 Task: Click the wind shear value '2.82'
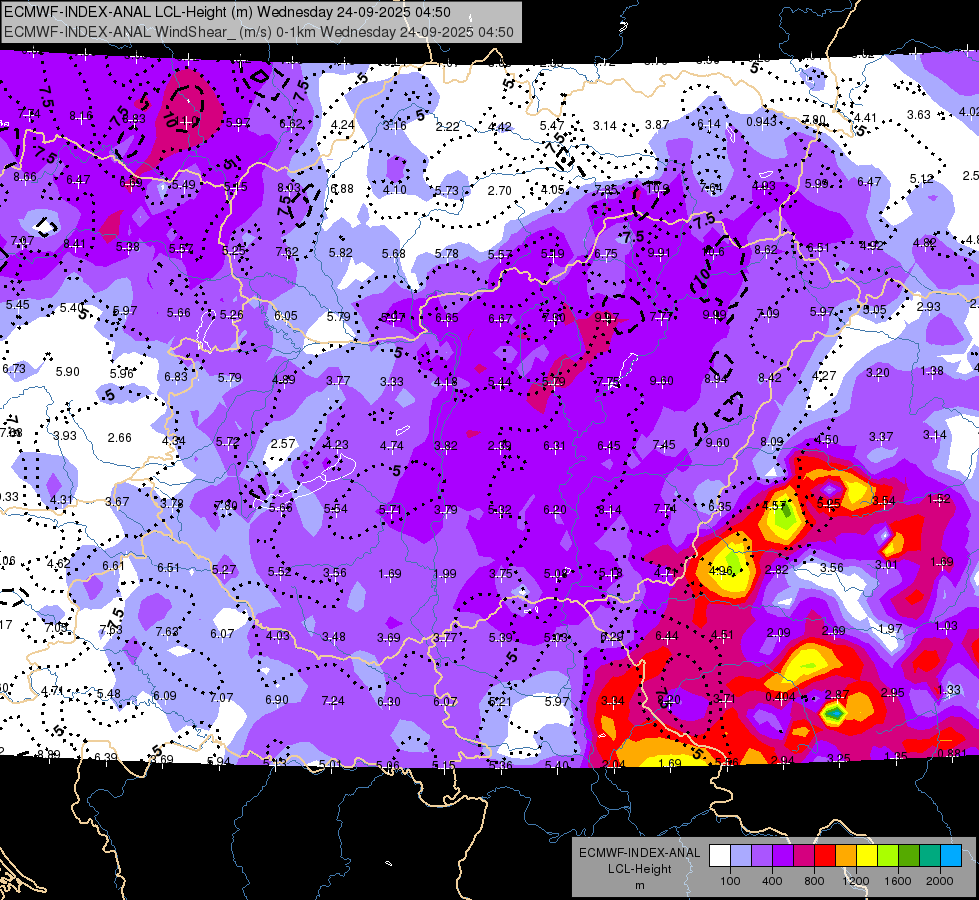tap(777, 570)
